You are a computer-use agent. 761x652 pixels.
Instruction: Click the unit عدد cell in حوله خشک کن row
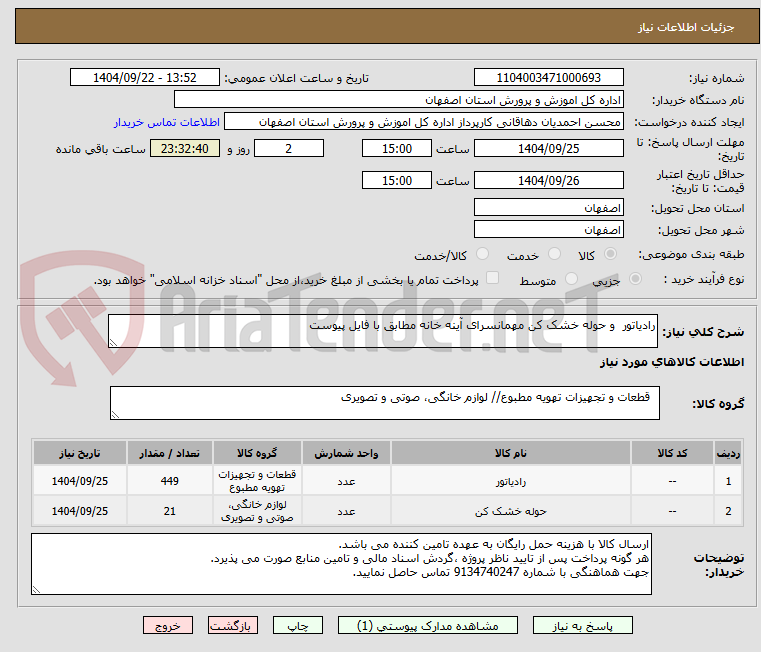coord(346,511)
